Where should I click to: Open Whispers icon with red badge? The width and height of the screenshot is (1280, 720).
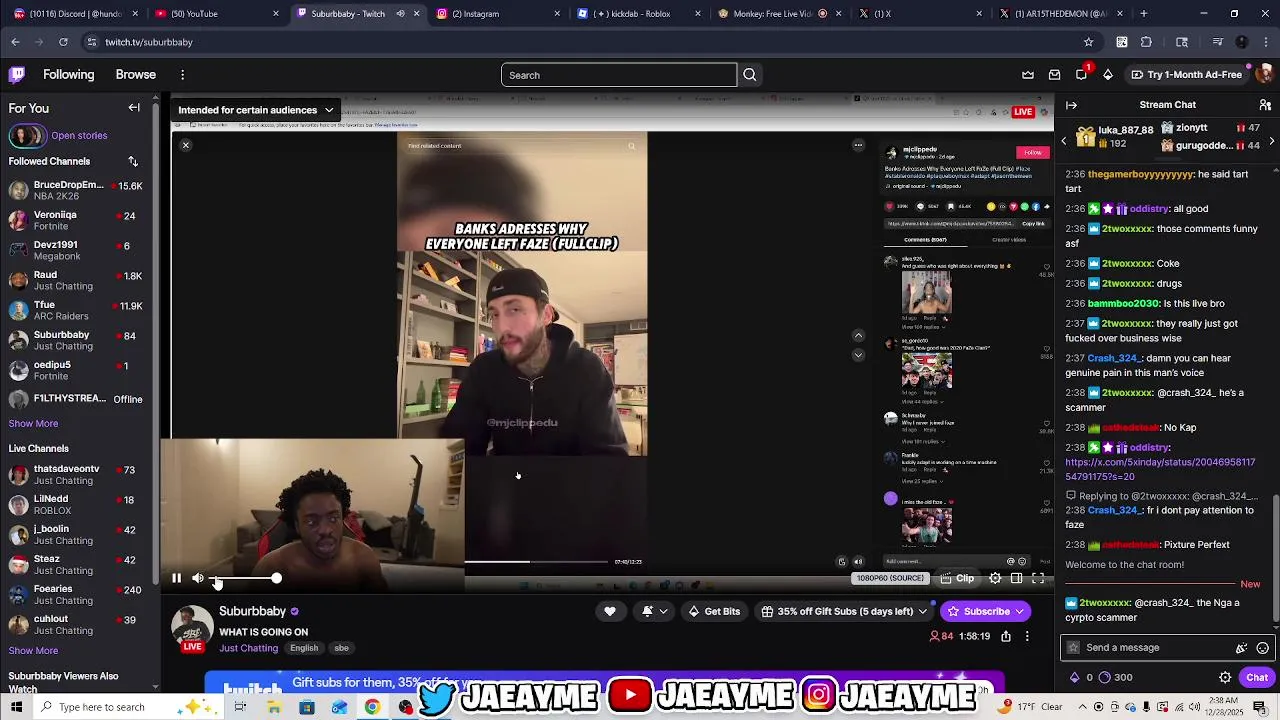[x=1081, y=75]
